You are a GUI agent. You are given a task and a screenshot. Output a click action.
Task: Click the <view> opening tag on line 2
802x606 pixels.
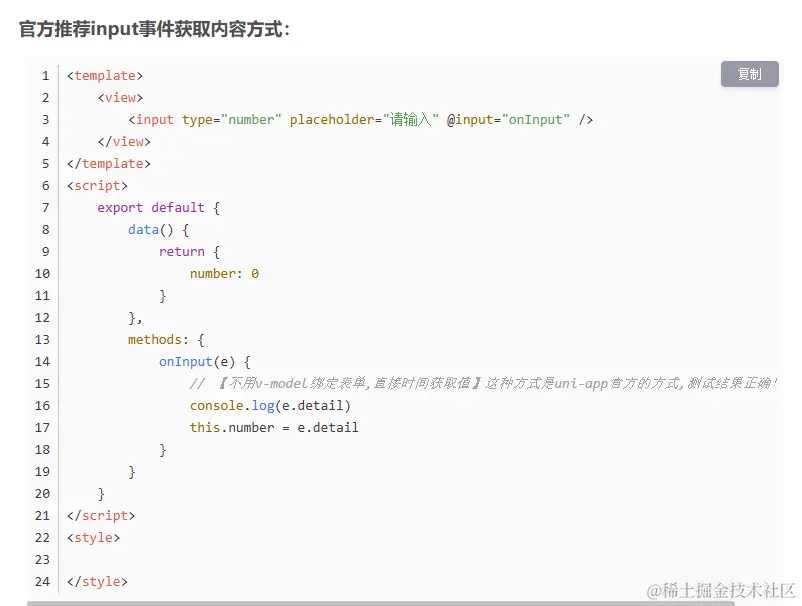coord(120,98)
